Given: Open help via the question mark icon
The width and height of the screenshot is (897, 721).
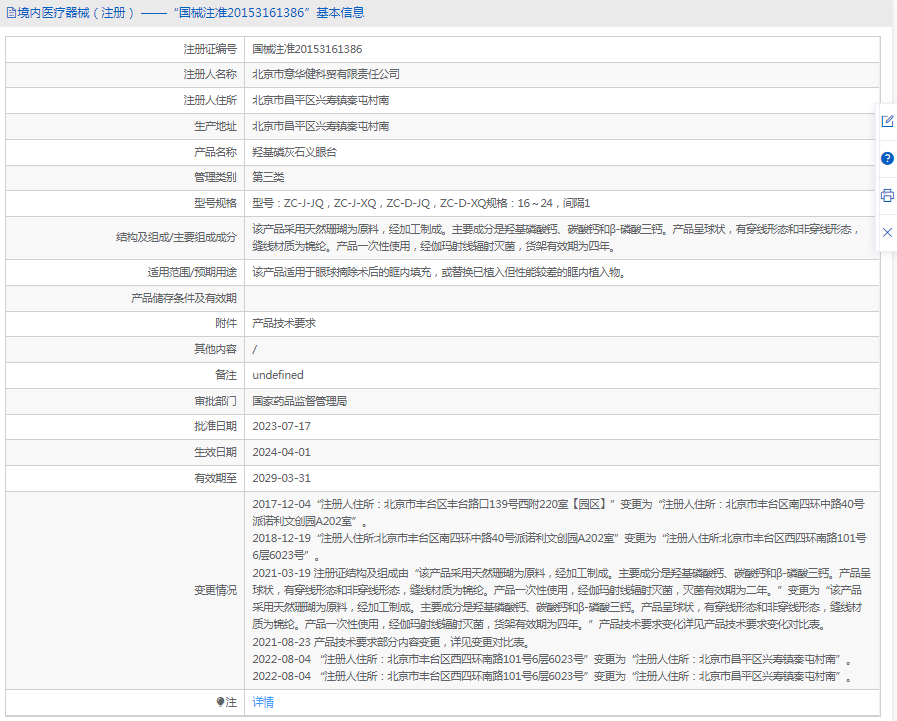Looking at the screenshot, I should click(887, 158).
